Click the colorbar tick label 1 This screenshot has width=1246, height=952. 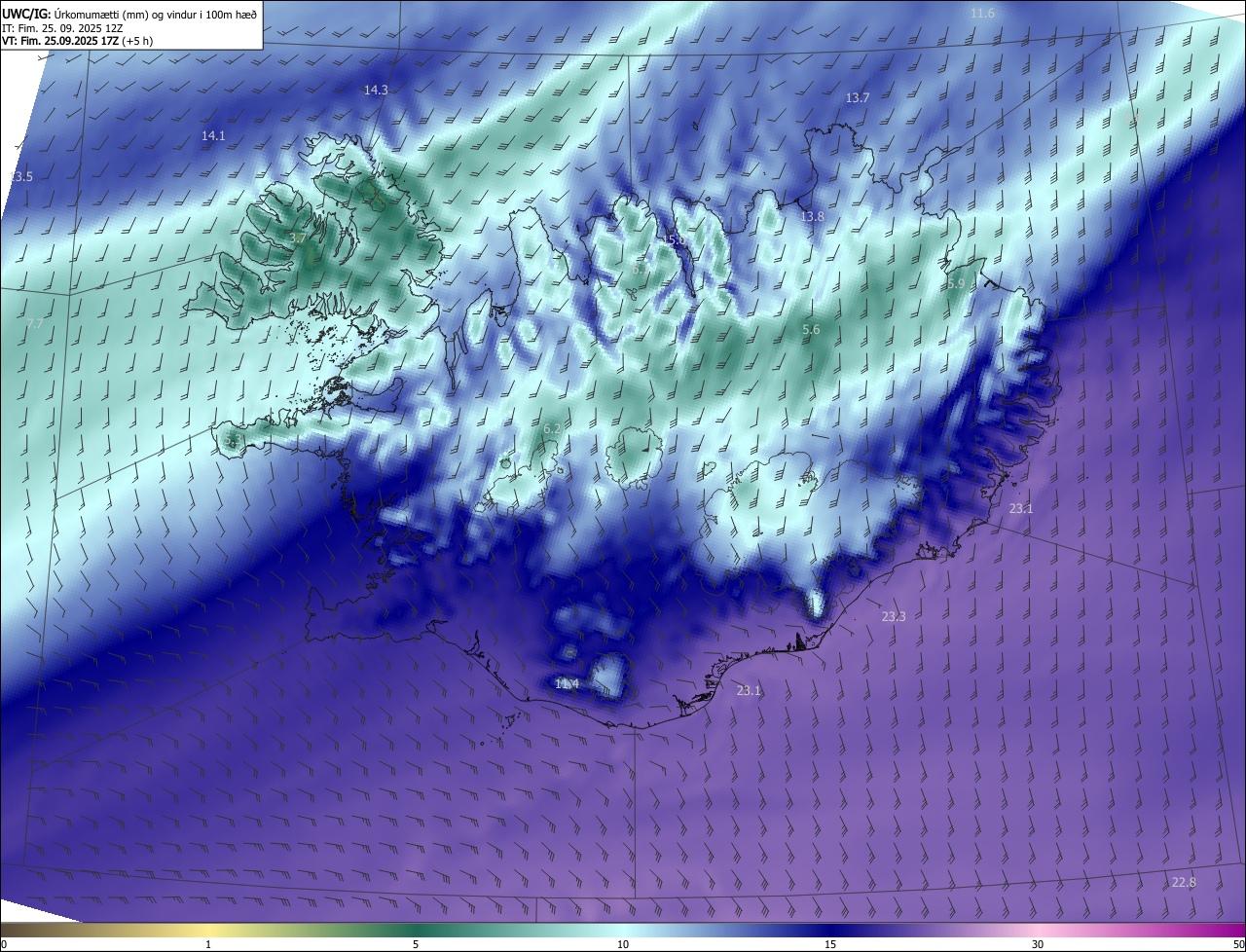point(208,945)
